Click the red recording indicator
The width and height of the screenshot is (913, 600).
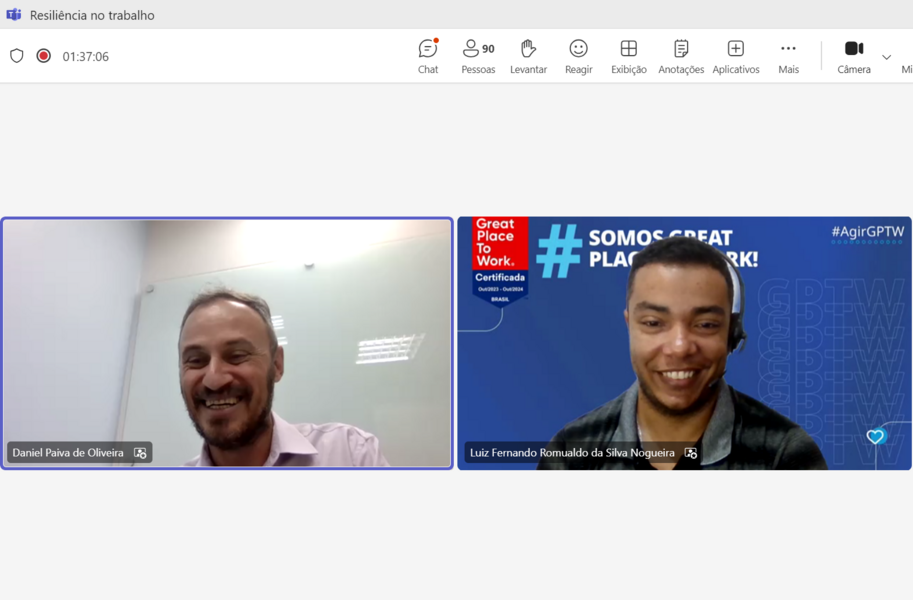[x=43, y=56]
